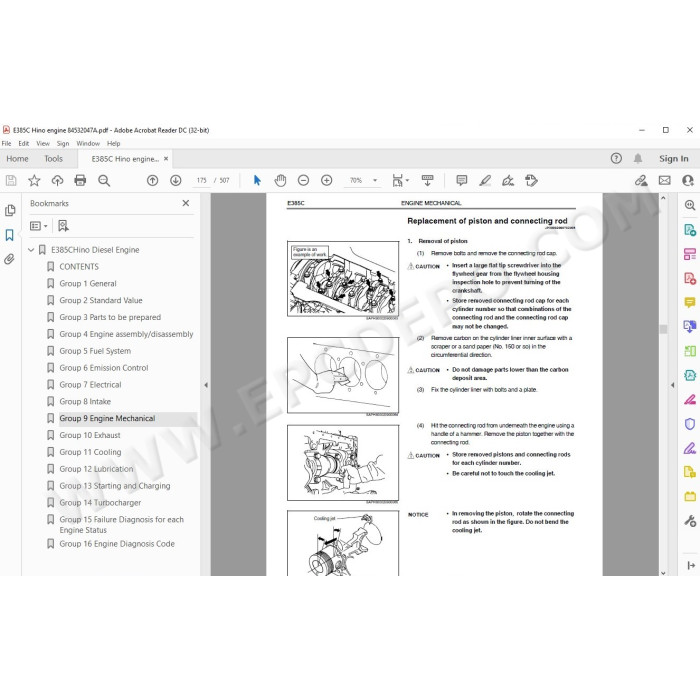Open Find text magnifier icon
Screen dimensions: 700x700
pos(104,180)
